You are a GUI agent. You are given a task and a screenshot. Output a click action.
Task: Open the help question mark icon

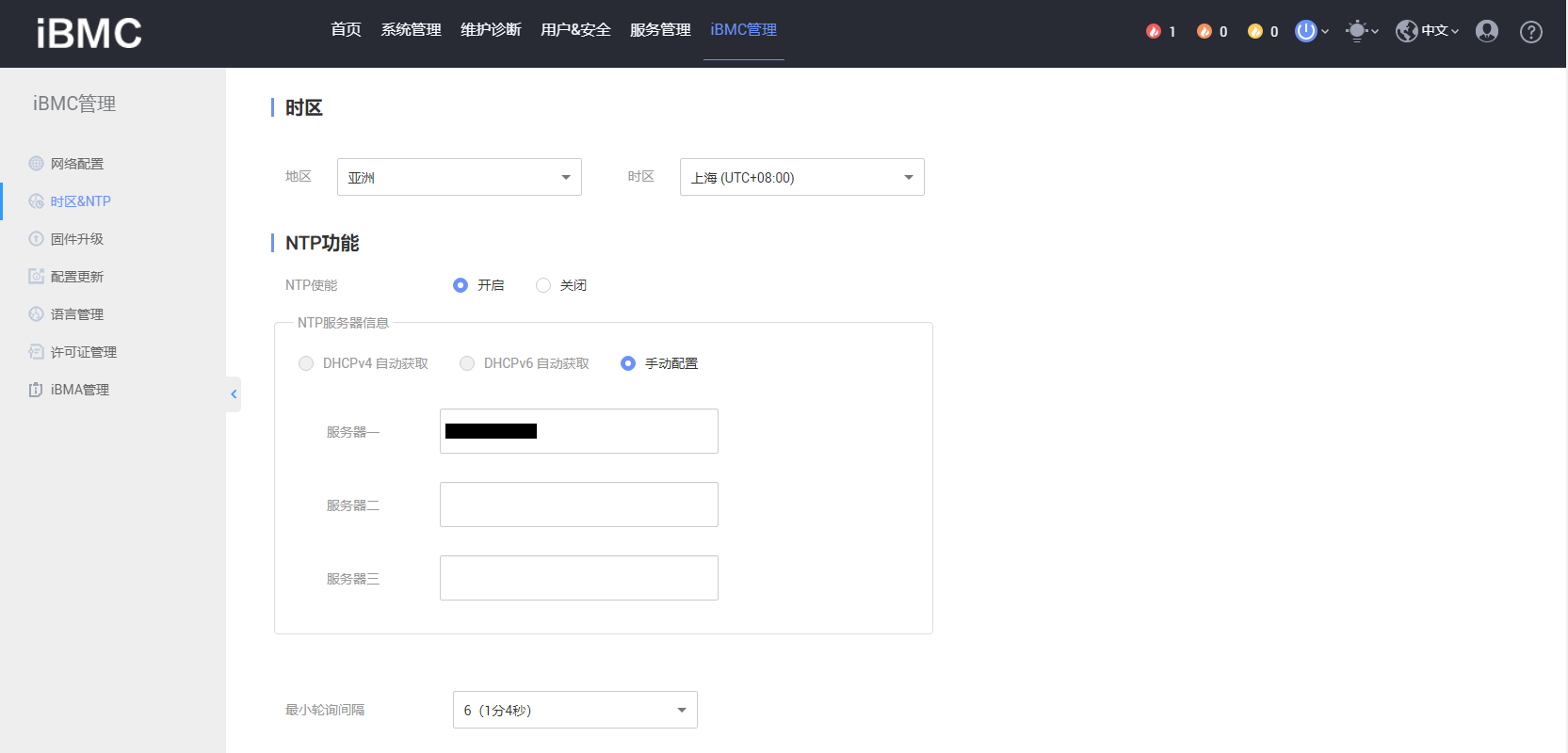click(x=1531, y=32)
